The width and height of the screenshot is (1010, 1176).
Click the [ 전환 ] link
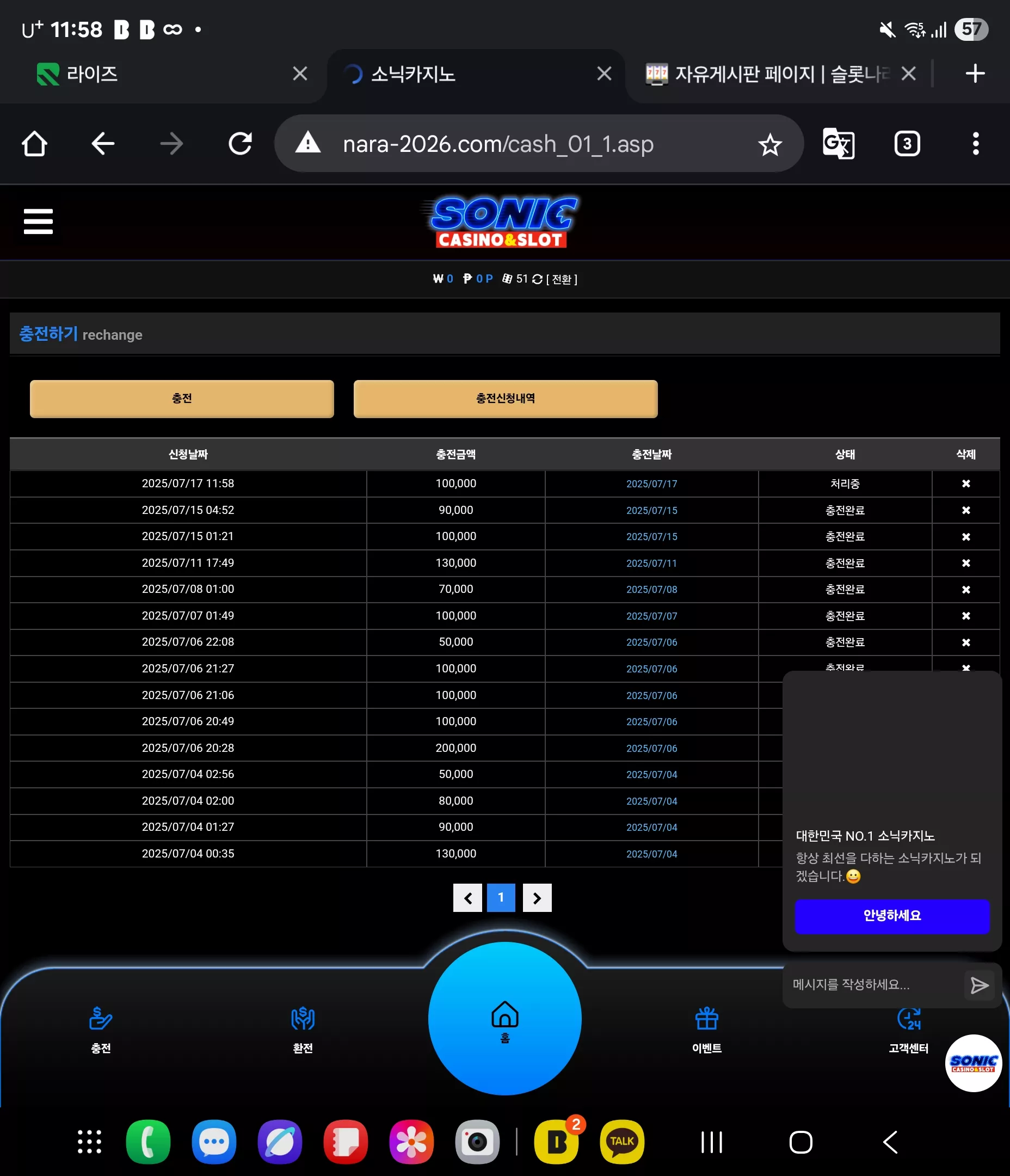(x=561, y=279)
